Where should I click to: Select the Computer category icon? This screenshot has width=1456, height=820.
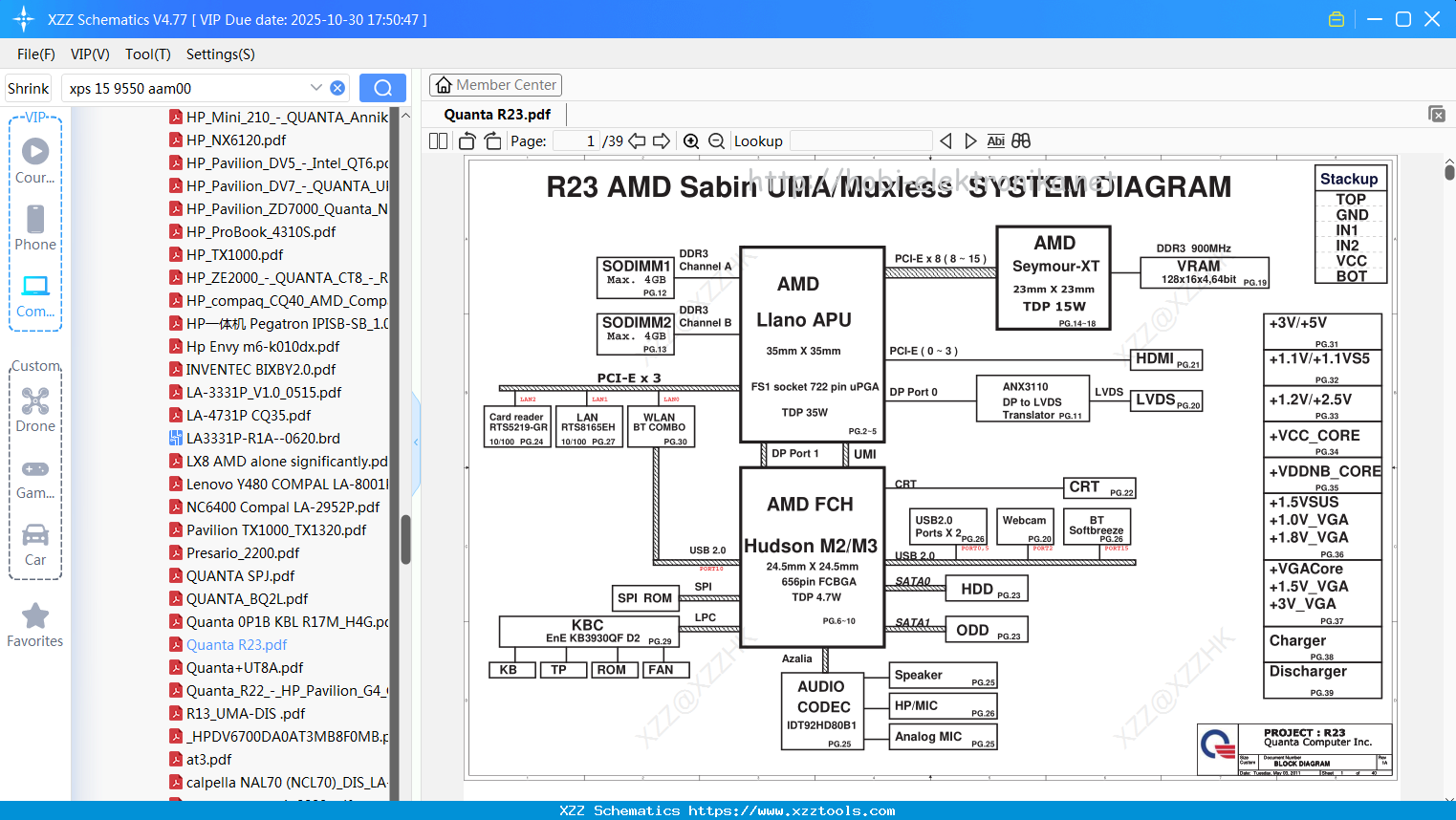click(35, 295)
